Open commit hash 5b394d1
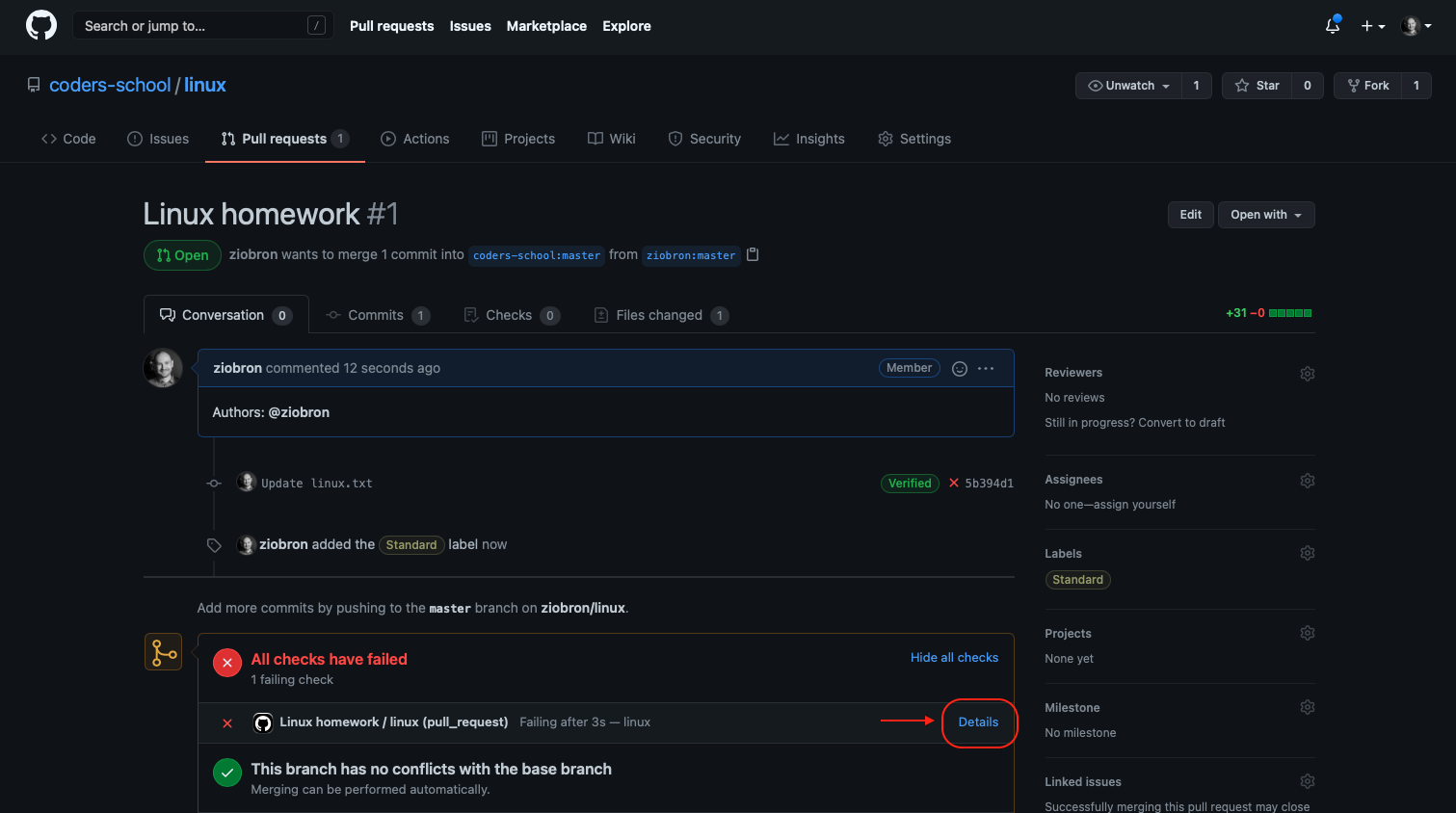This screenshot has width=1456, height=813. pyautogui.click(x=990, y=484)
